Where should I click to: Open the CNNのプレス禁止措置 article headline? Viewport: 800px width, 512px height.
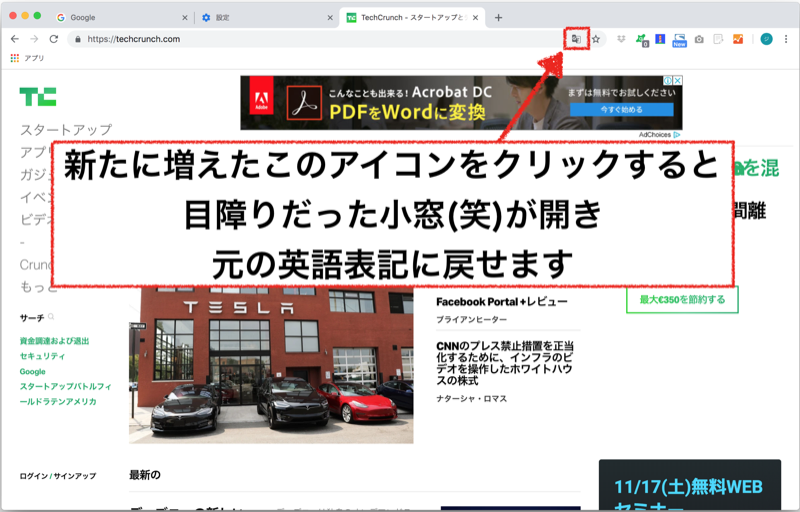505,363
